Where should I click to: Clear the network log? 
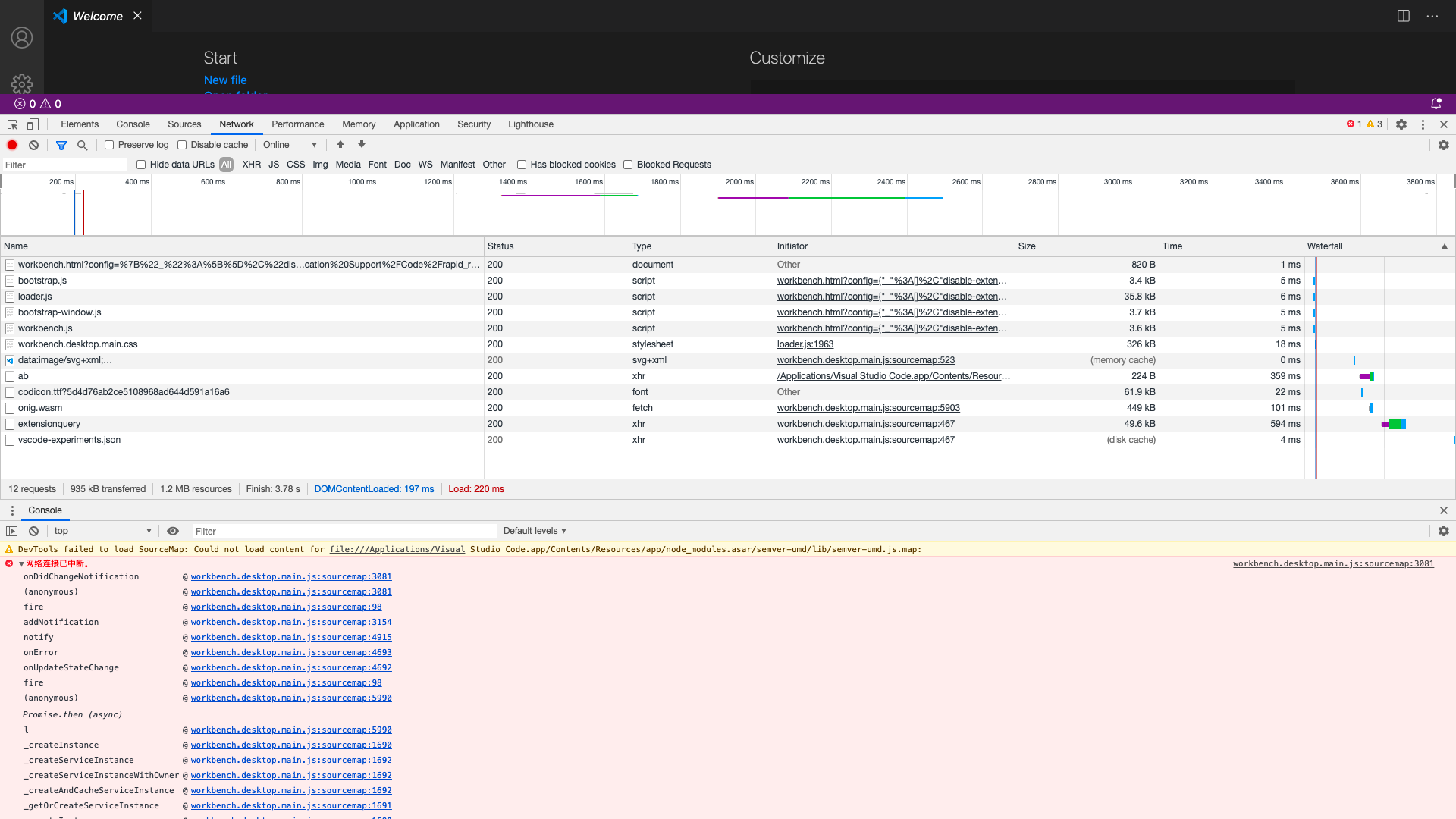click(33, 145)
